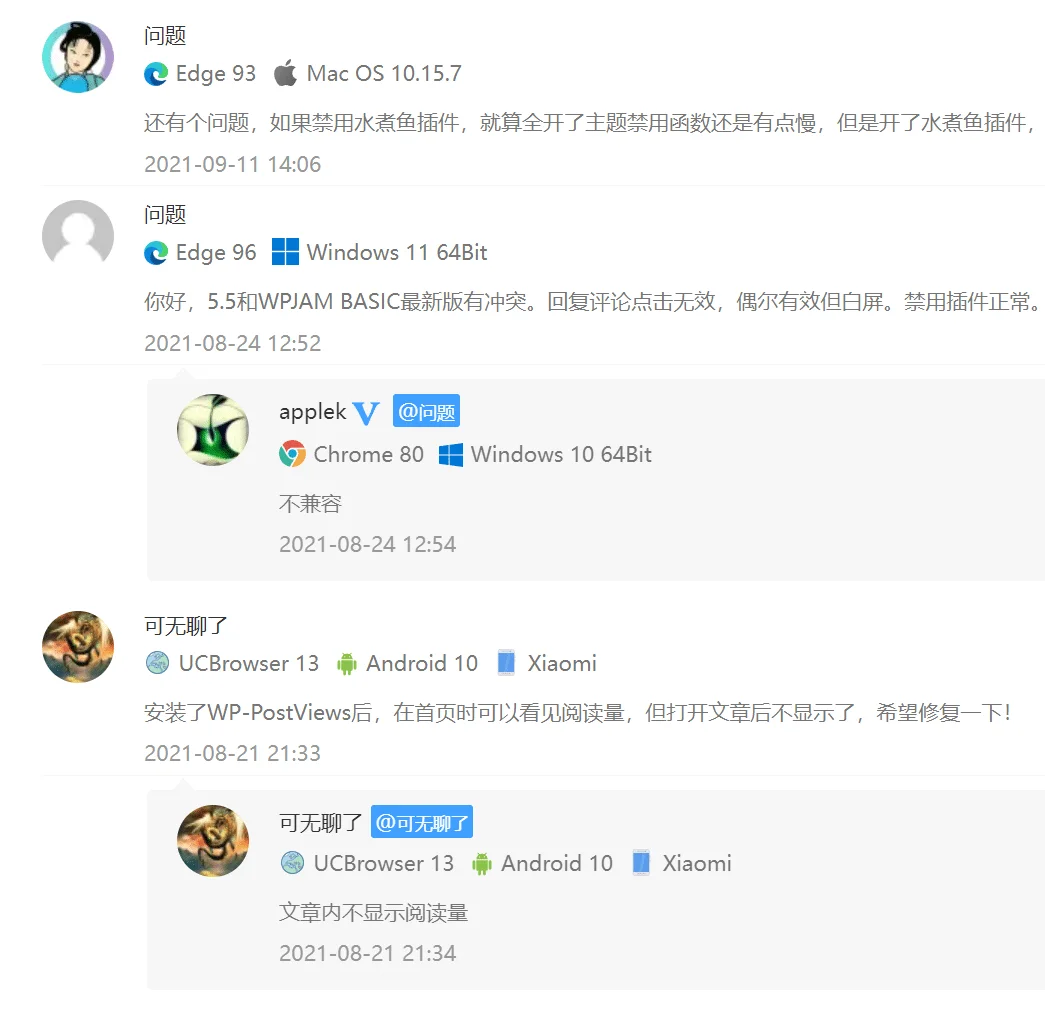Click 可无聊了 dragon avatar in main comment
The image size is (1045, 1020).
tap(78, 647)
